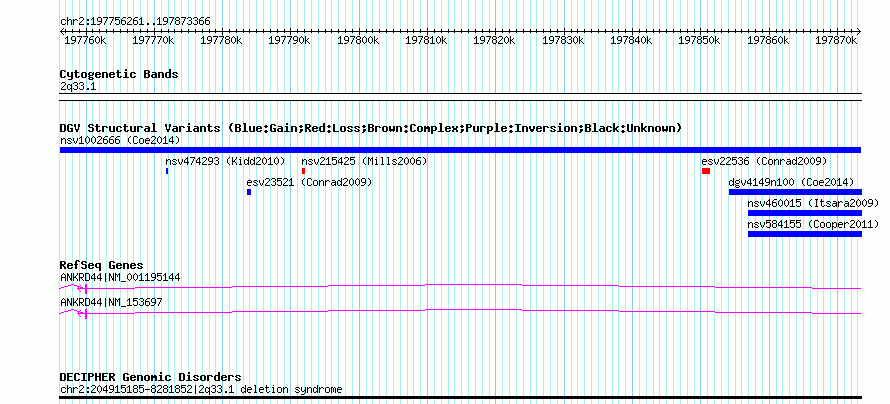The height and width of the screenshot is (404, 890).
Task: Click the 197790k ruler position
Action: (289, 40)
